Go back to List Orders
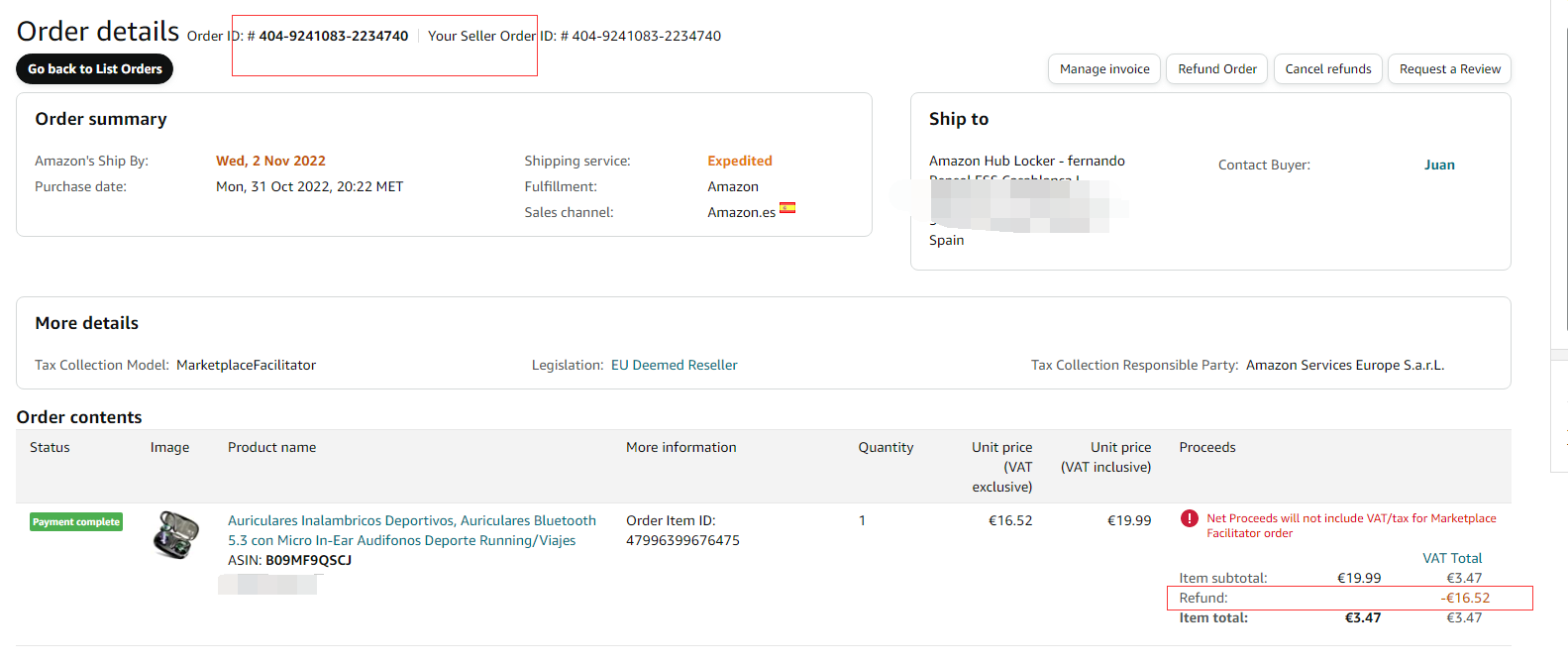Viewport: 1568px width, 665px height. click(x=95, y=69)
